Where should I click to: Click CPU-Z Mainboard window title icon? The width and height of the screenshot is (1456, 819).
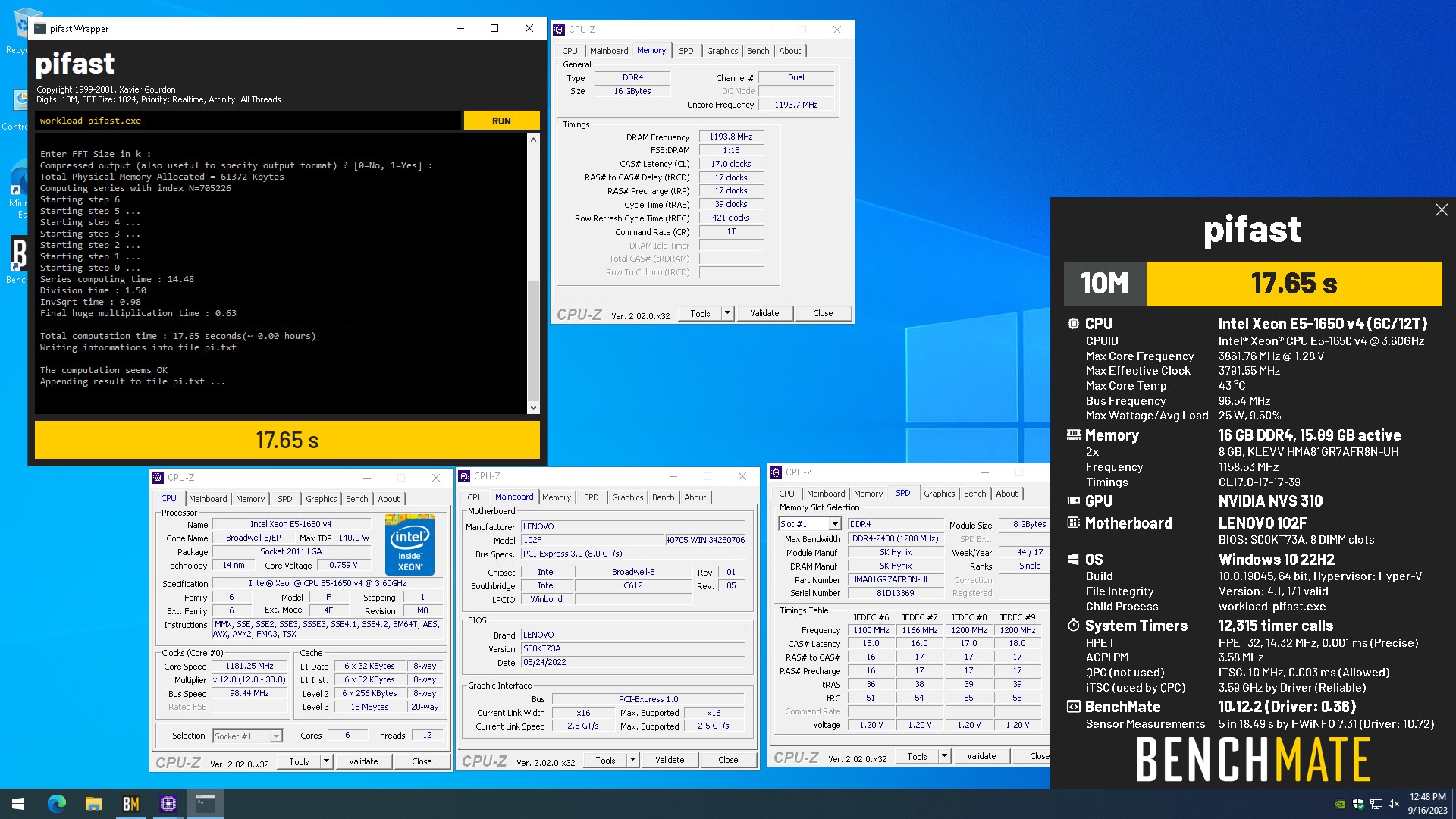(x=464, y=476)
